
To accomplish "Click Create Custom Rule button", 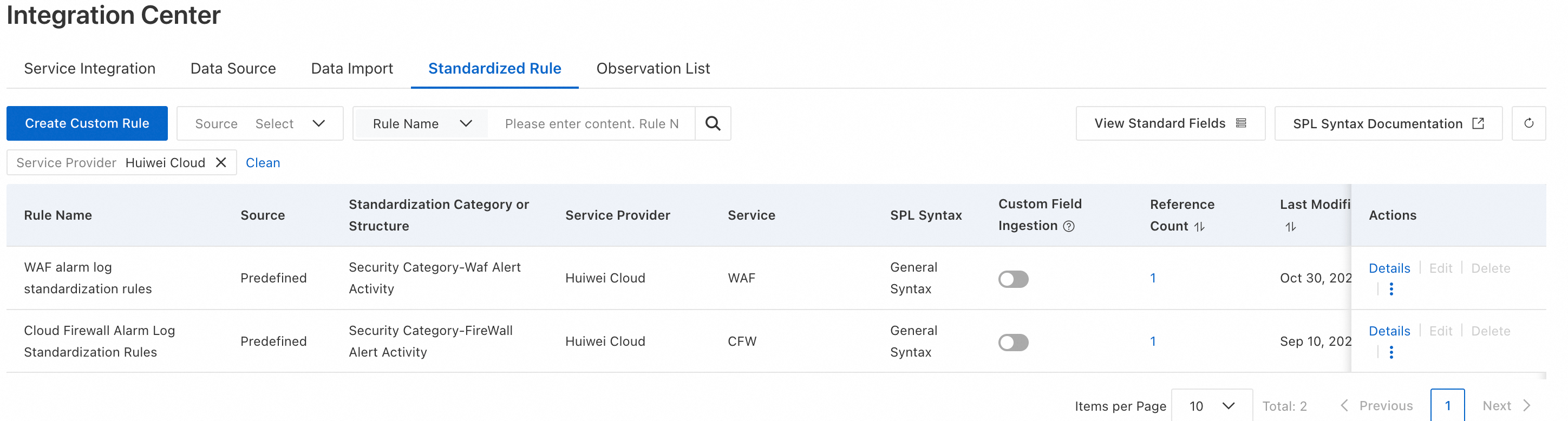I will coord(87,123).
